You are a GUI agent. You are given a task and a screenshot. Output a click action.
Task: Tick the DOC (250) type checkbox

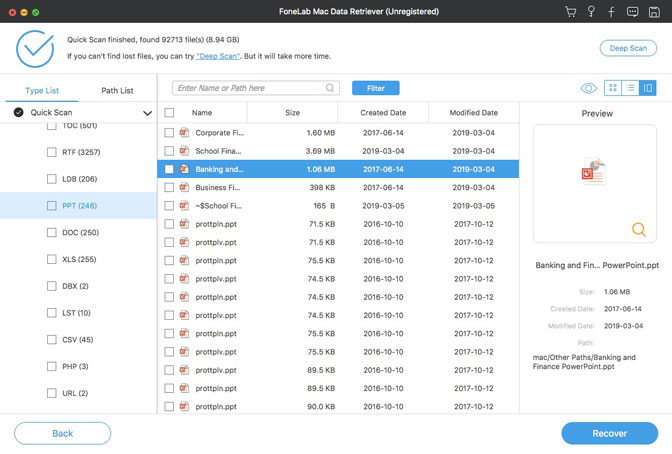(51, 232)
